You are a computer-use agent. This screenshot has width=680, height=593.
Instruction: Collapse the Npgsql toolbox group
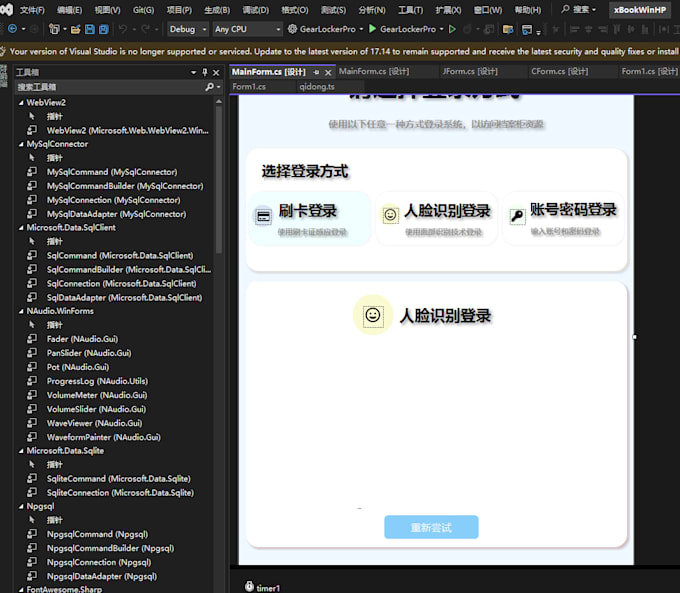point(21,506)
